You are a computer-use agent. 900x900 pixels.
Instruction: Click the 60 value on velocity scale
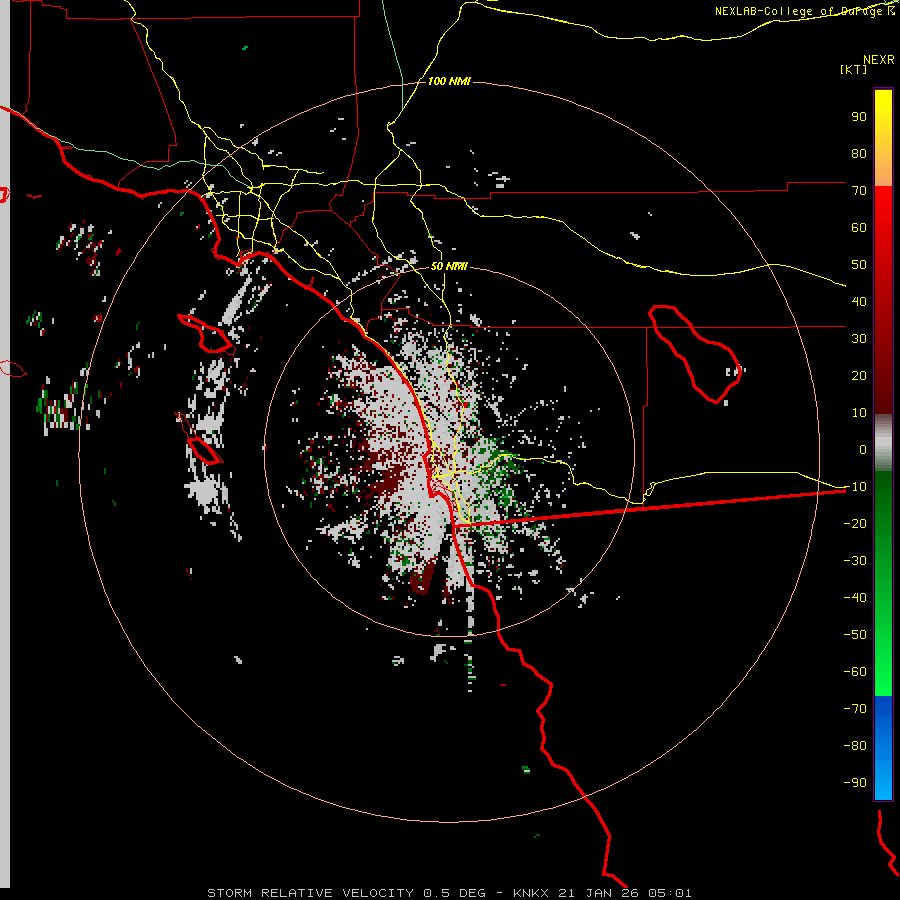point(859,227)
